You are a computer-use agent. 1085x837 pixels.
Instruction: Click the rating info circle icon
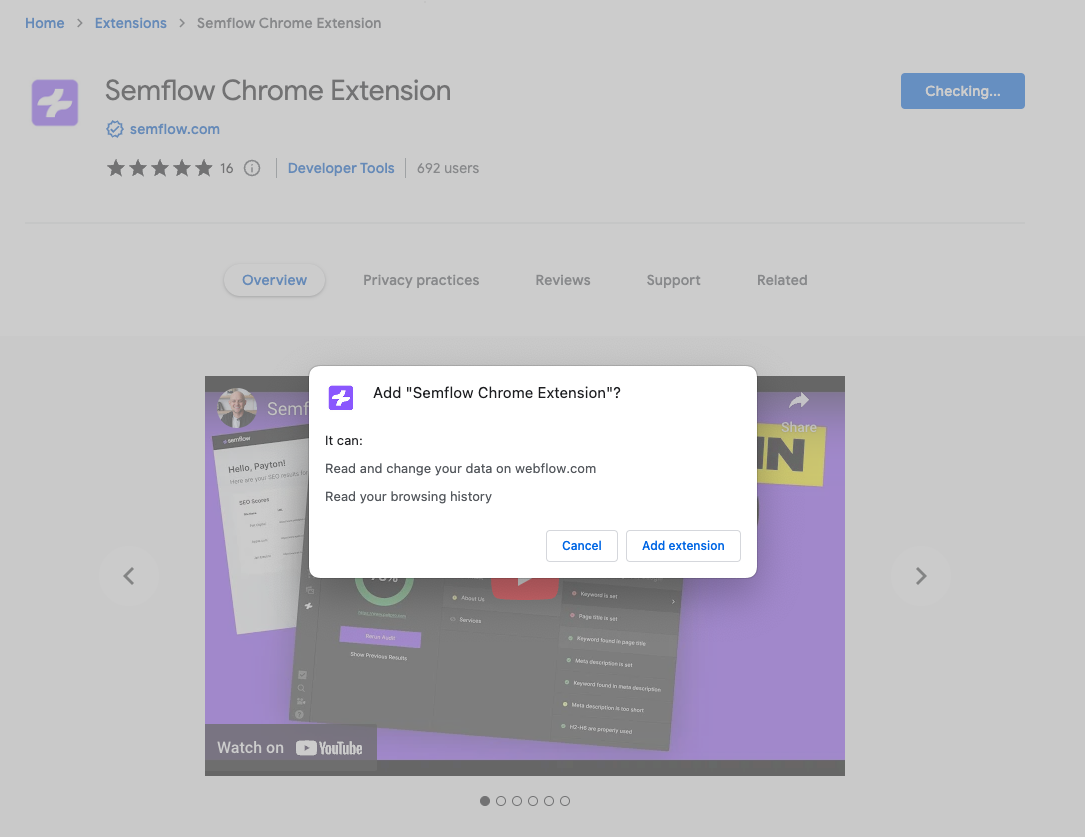coord(251,168)
